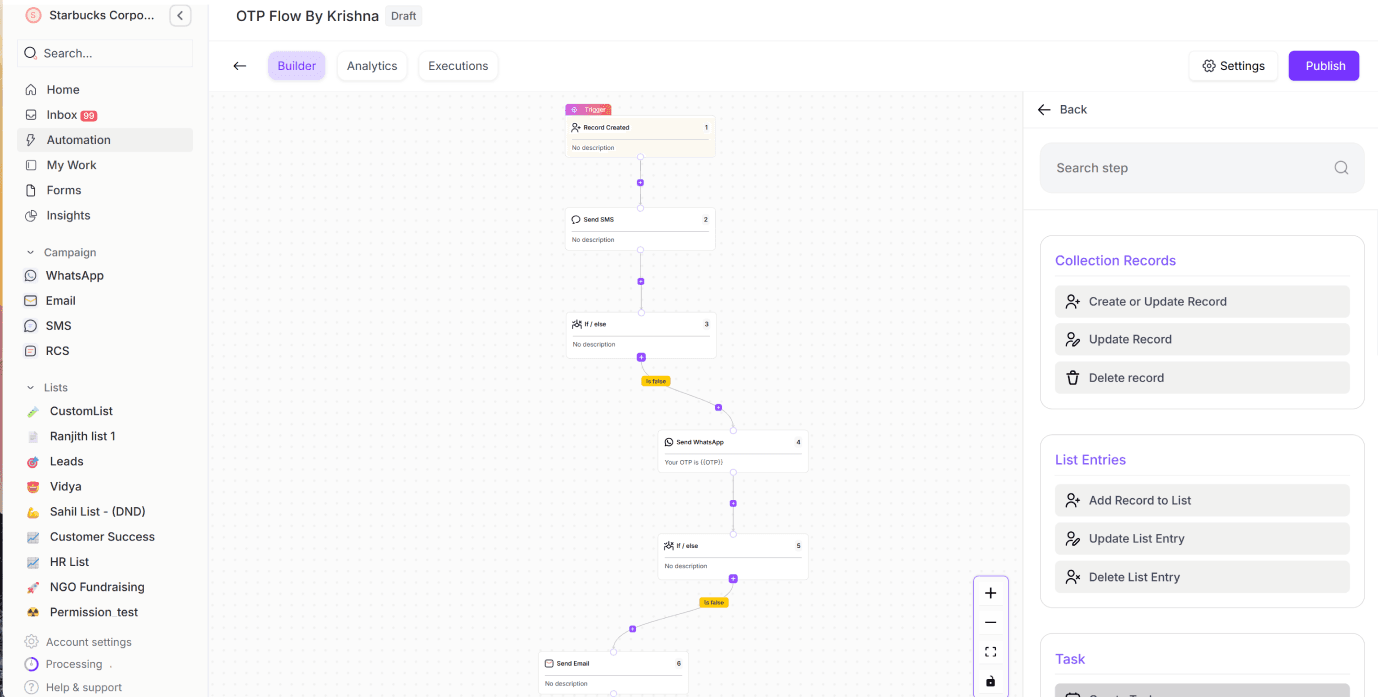The image size is (1378, 697).
Task: Click the Publish button
Action: click(x=1324, y=66)
